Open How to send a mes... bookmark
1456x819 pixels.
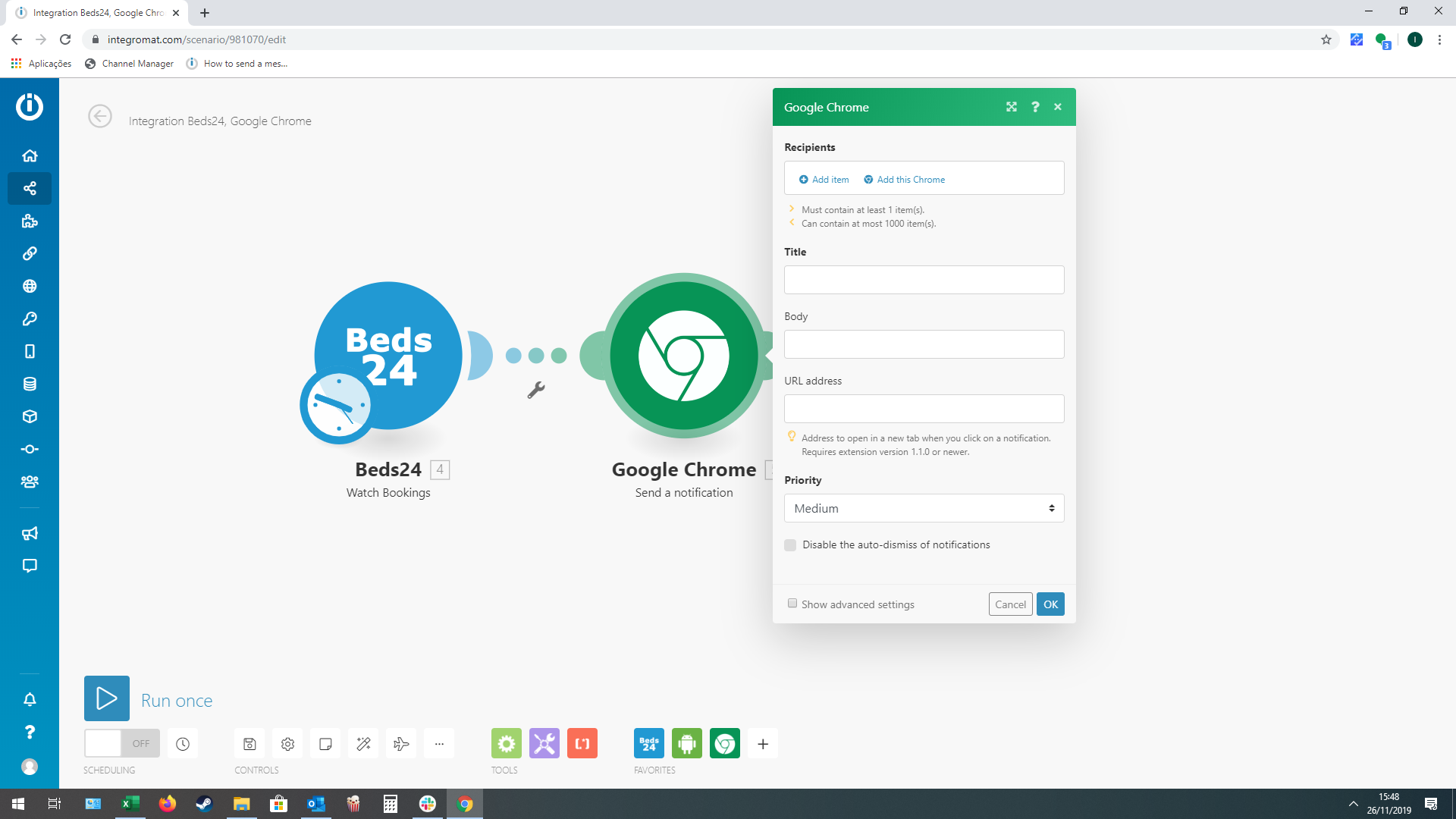[237, 64]
